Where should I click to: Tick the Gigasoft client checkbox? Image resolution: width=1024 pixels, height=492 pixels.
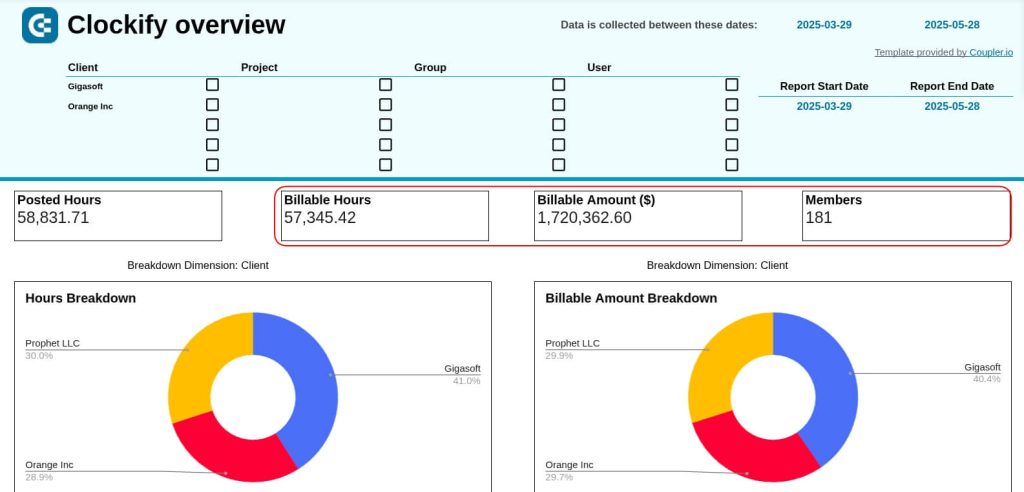click(212, 85)
